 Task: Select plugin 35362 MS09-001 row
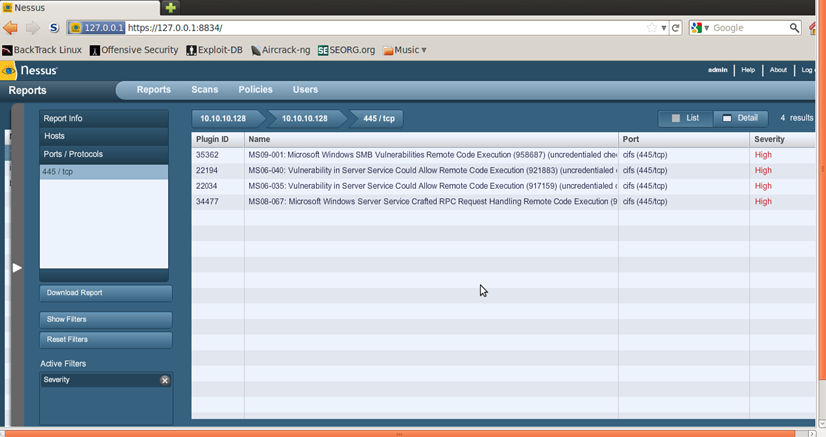point(503,155)
